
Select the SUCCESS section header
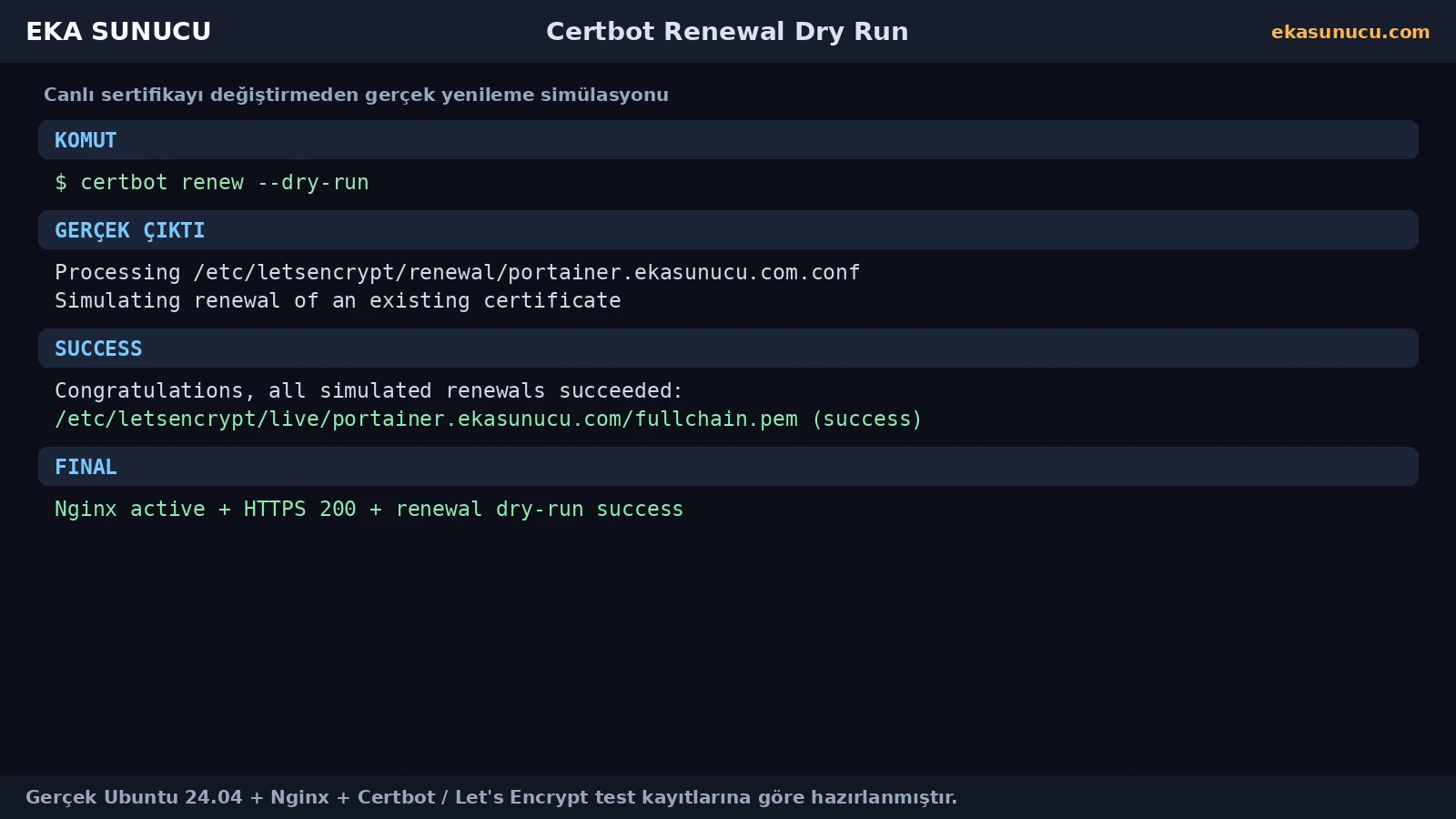[728, 349]
